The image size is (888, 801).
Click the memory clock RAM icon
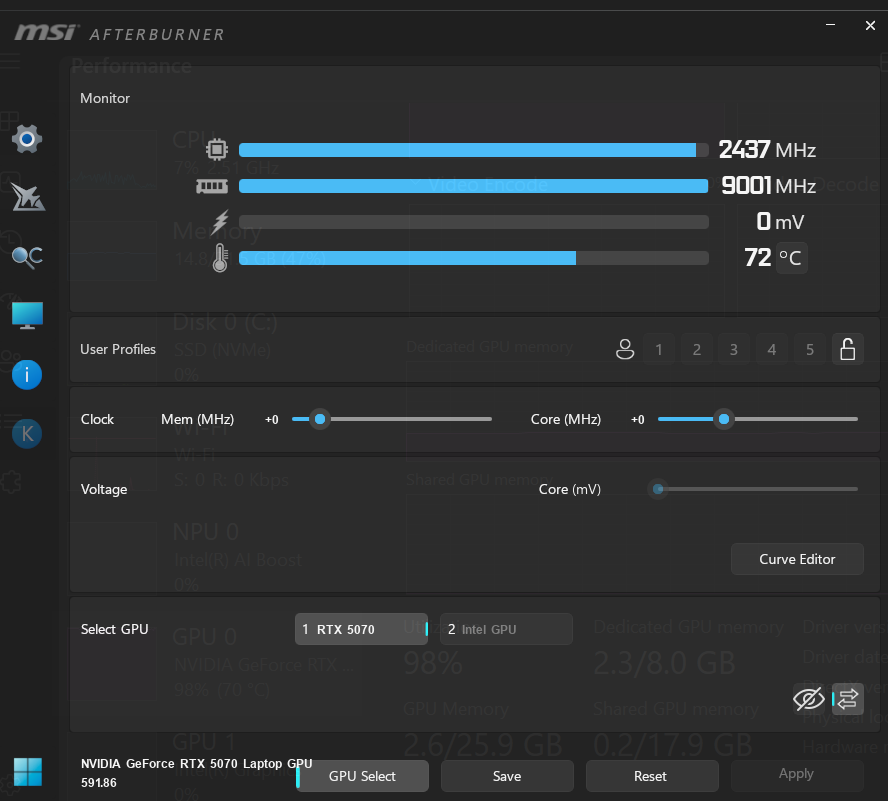click(212, 186)
